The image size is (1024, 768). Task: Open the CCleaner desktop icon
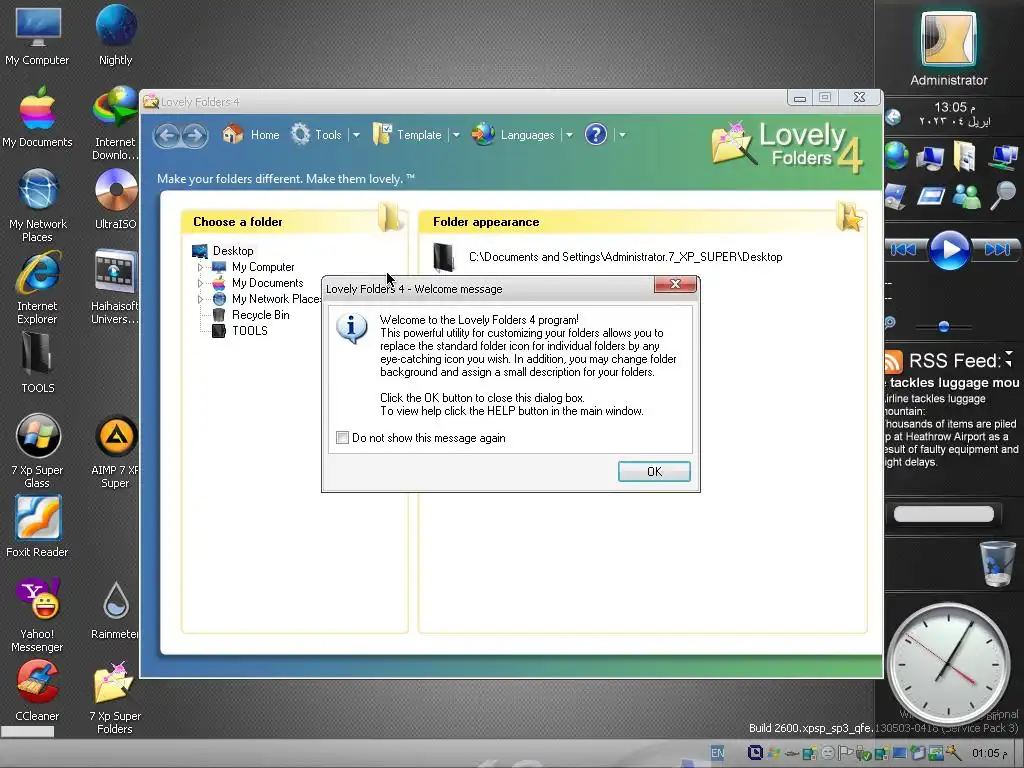37,691
